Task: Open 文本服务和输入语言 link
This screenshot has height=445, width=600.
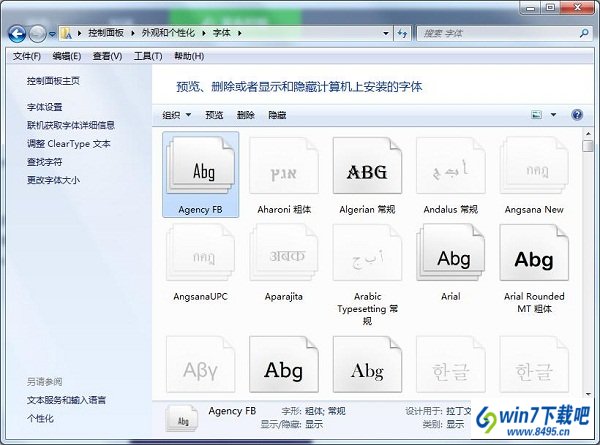Action: coord(66,400)
